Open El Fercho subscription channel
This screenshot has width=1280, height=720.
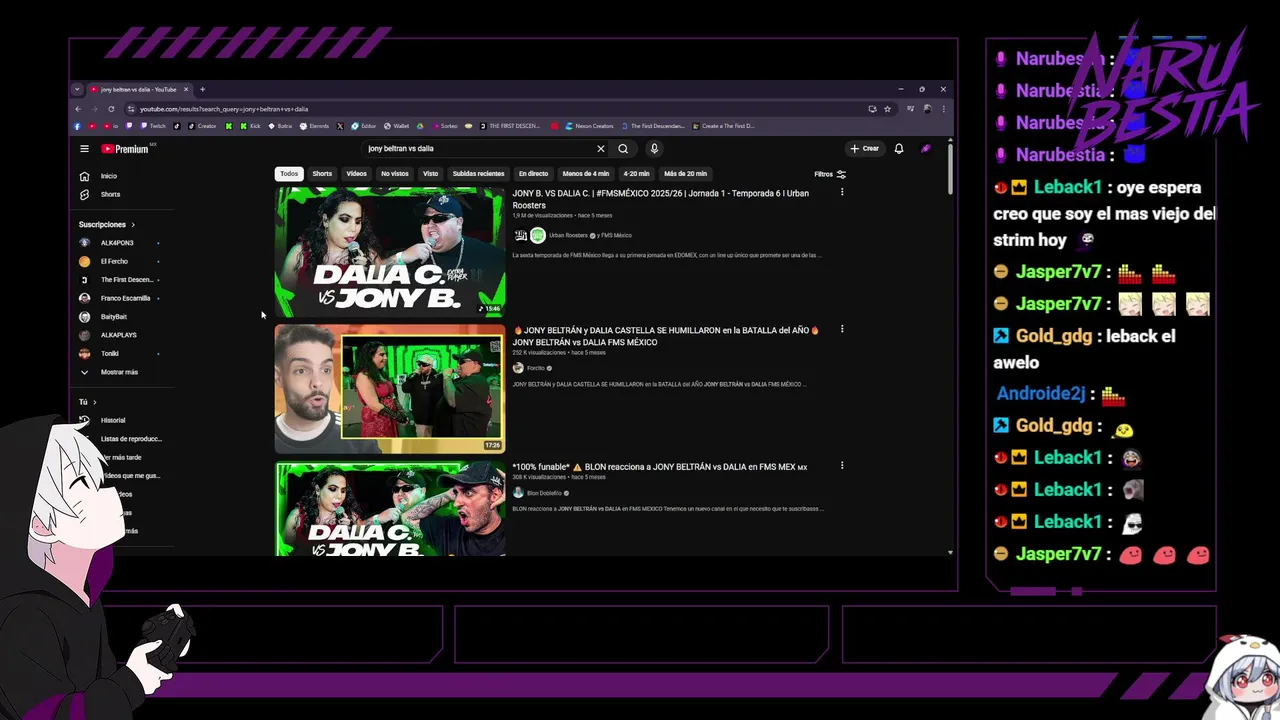[114, 261]
